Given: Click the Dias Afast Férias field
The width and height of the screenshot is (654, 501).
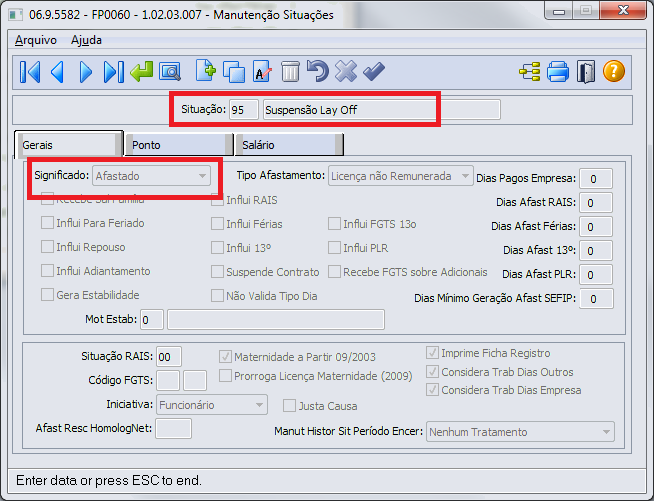Looking at the screenshot, I should click(596, 227).
